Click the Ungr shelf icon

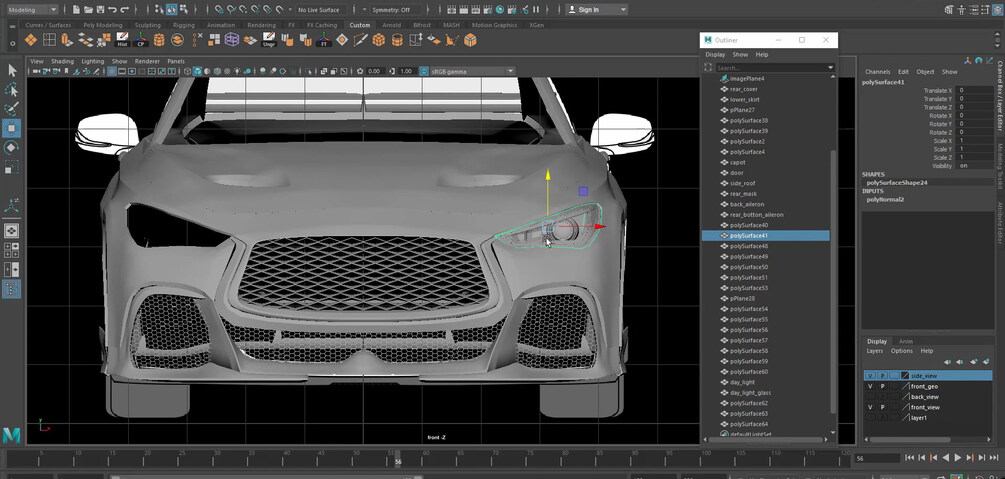pos(268,40)
